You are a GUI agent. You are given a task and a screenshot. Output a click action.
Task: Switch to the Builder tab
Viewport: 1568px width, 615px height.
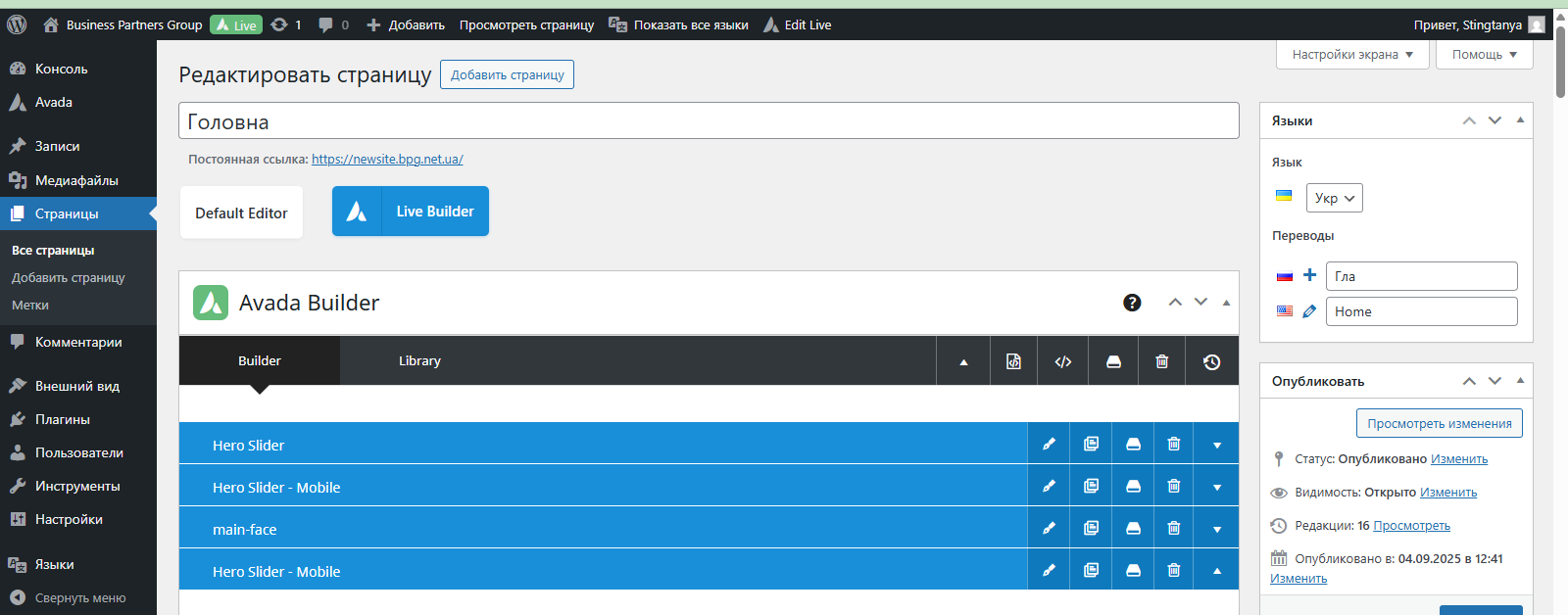click(260, 361)
